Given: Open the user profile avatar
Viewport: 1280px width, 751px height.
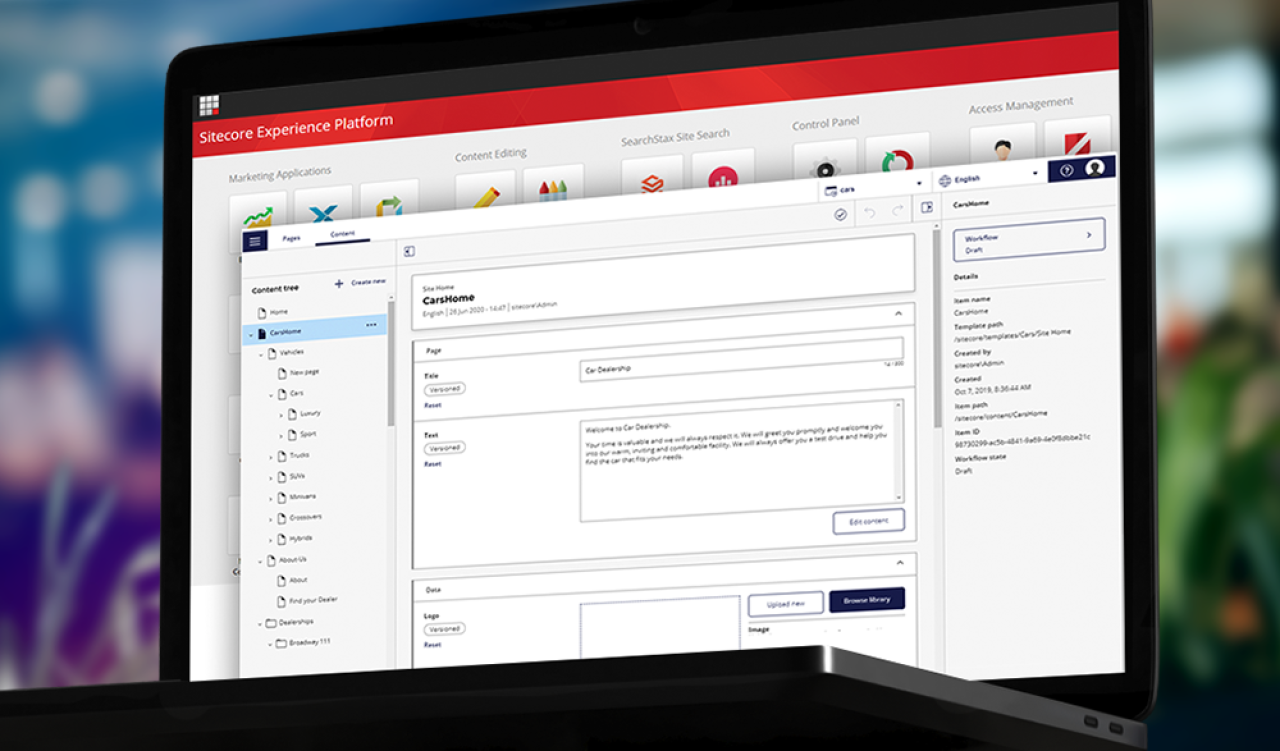Looking at the screenshot, I should [1095, 168].
